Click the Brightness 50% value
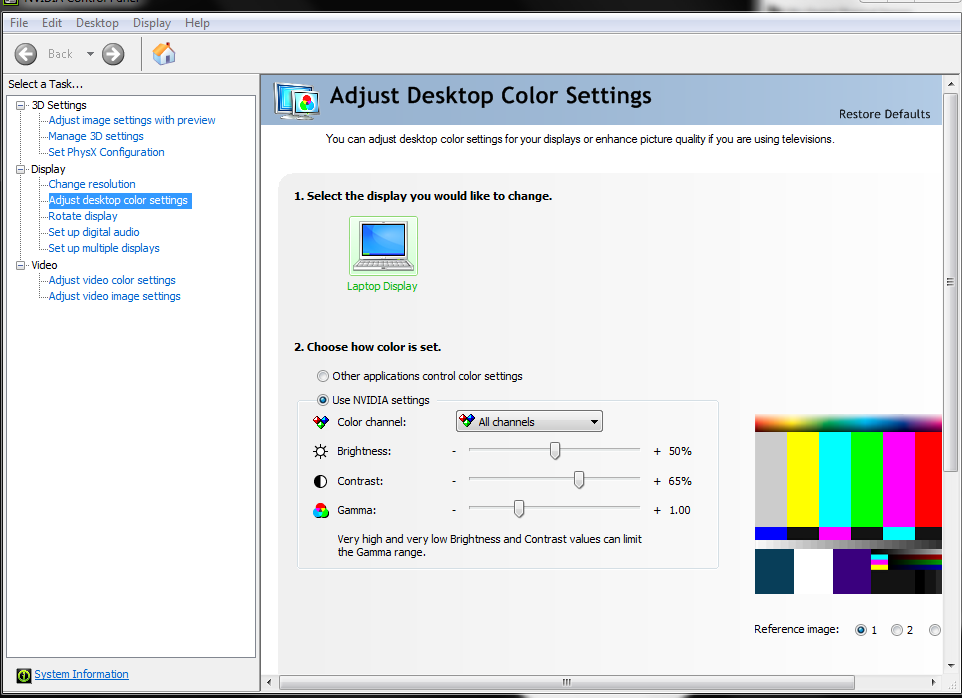 [x=680, y=451]
